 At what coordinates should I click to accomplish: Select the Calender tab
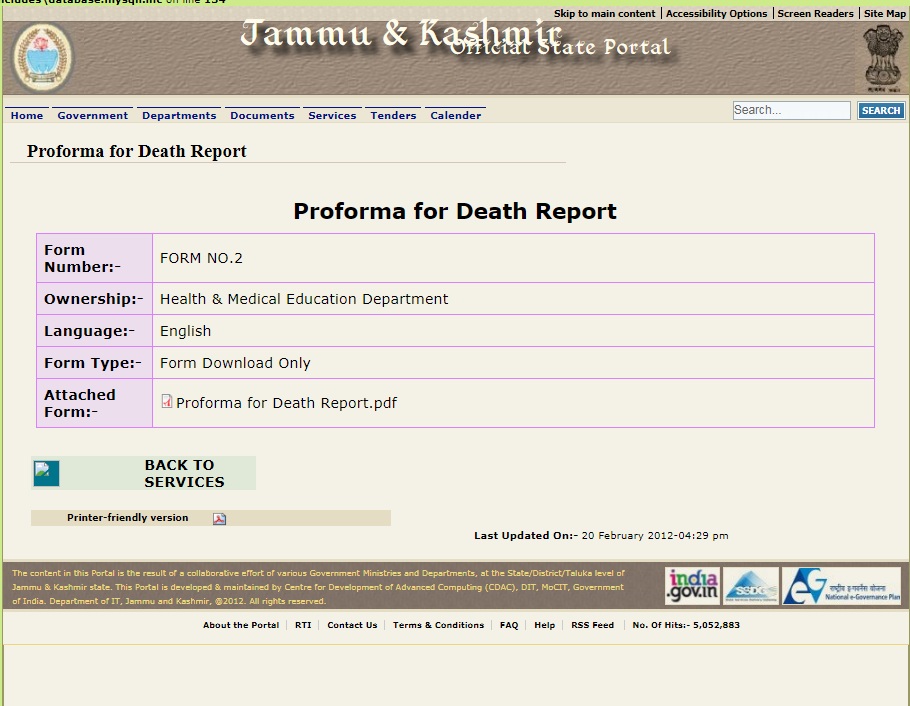(x=455, y=115)
